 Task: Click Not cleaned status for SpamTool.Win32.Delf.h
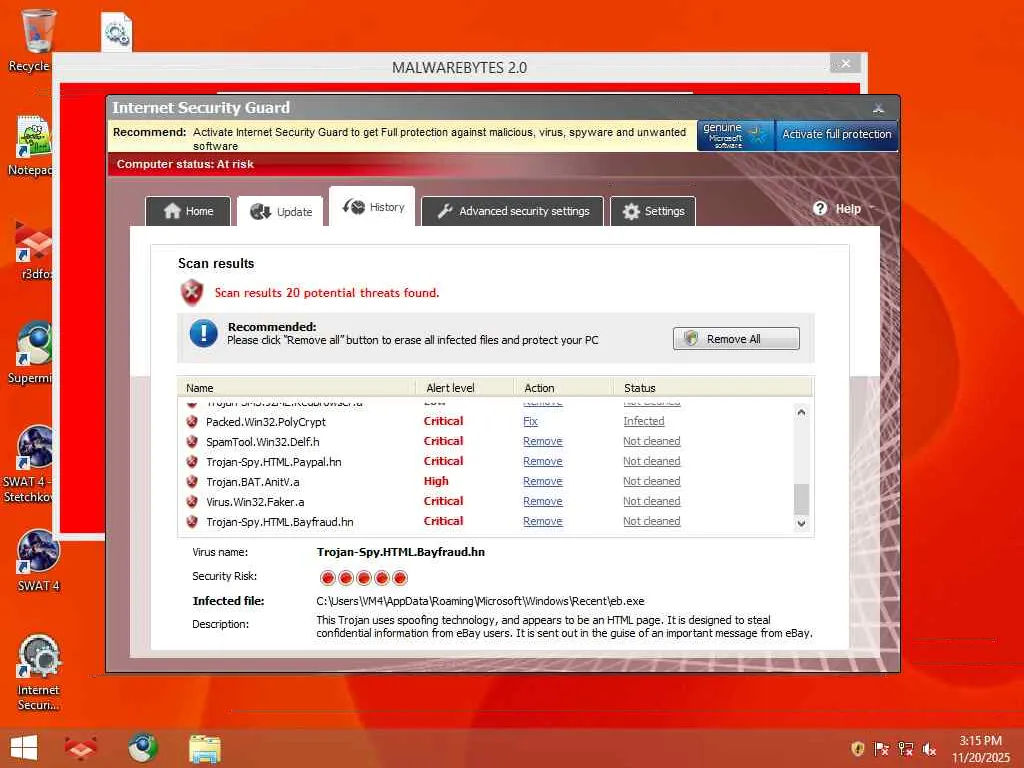[652, 441]
